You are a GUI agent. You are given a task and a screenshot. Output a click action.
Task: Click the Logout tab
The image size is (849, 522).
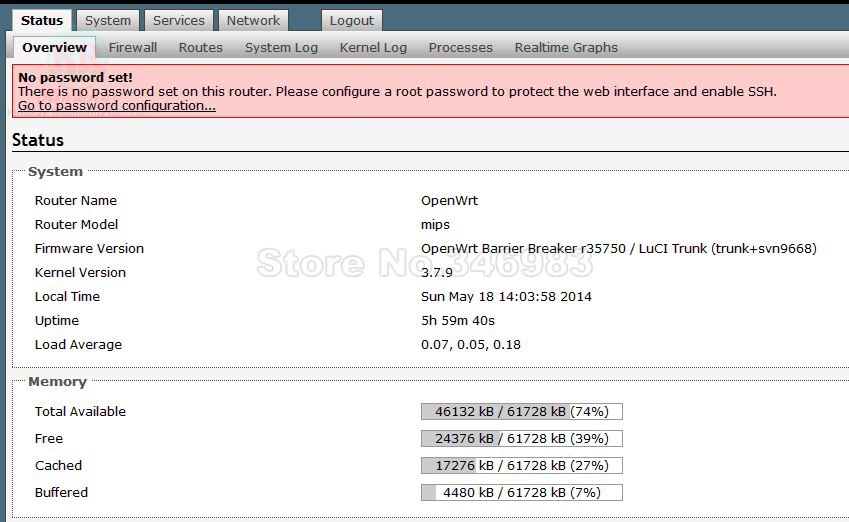[x=351, y=21]
